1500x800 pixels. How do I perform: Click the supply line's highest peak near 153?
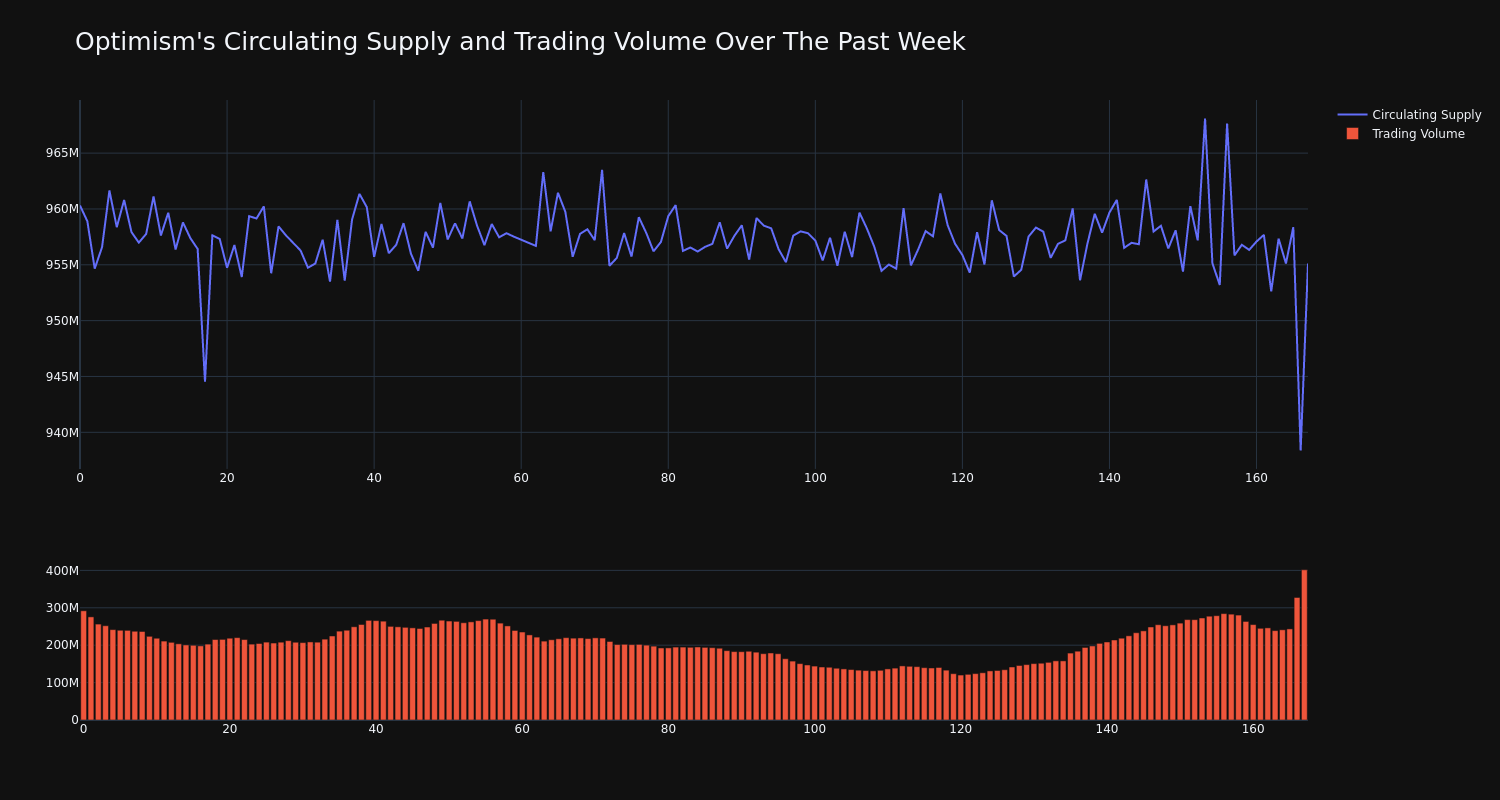point(1205,120)
